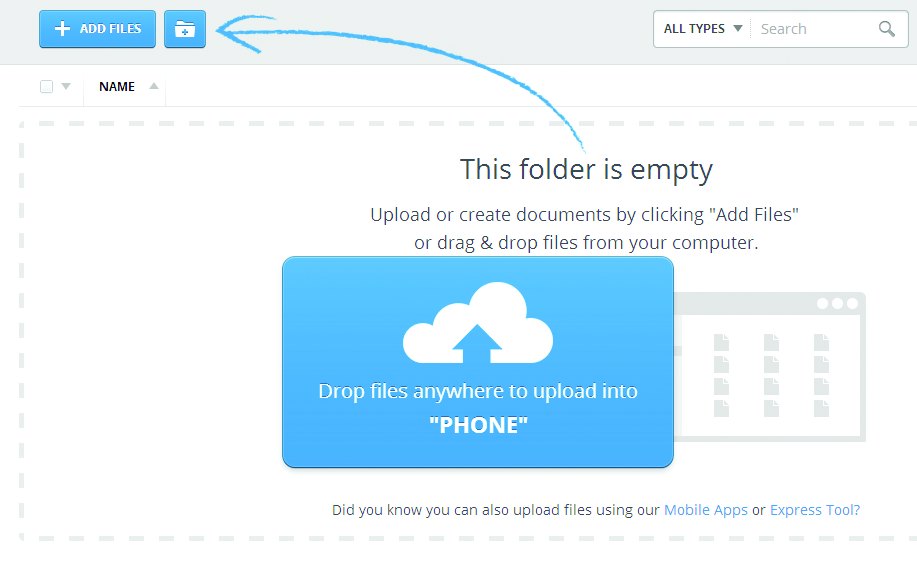Open the All Types filter dropdown
The image size is (917, 569).
pyautogui.click(x=702, y=29)
